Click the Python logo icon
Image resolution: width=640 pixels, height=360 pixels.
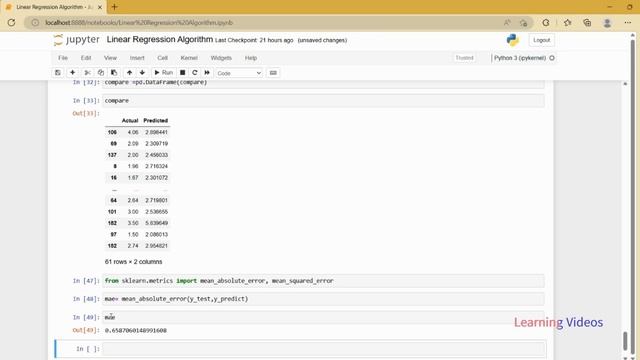click(513, 40)
